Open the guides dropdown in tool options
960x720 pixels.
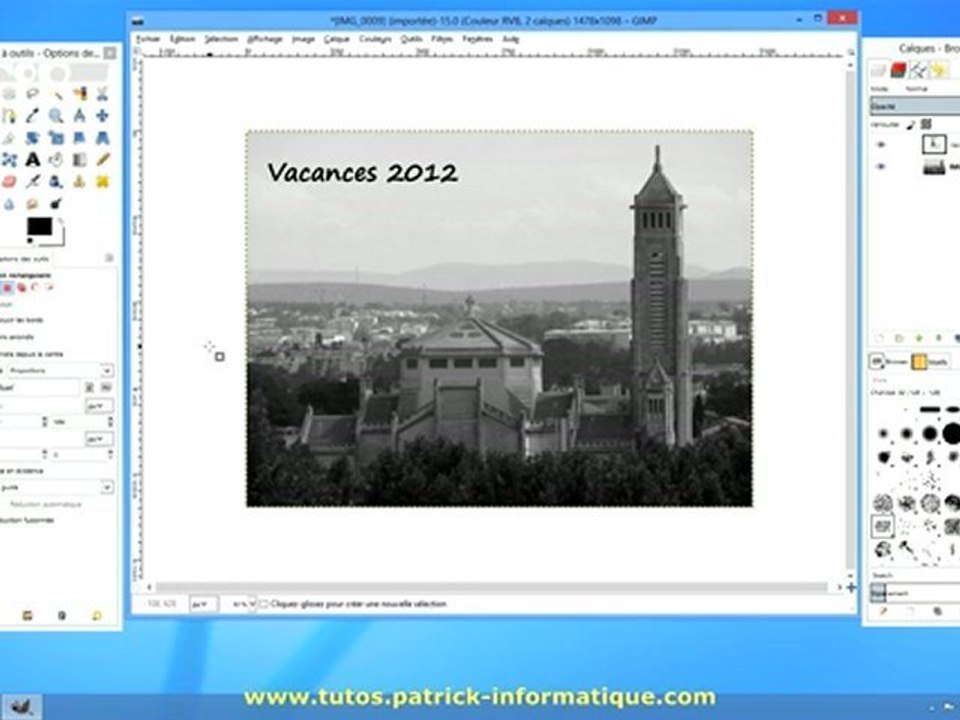tap(57, 488)
